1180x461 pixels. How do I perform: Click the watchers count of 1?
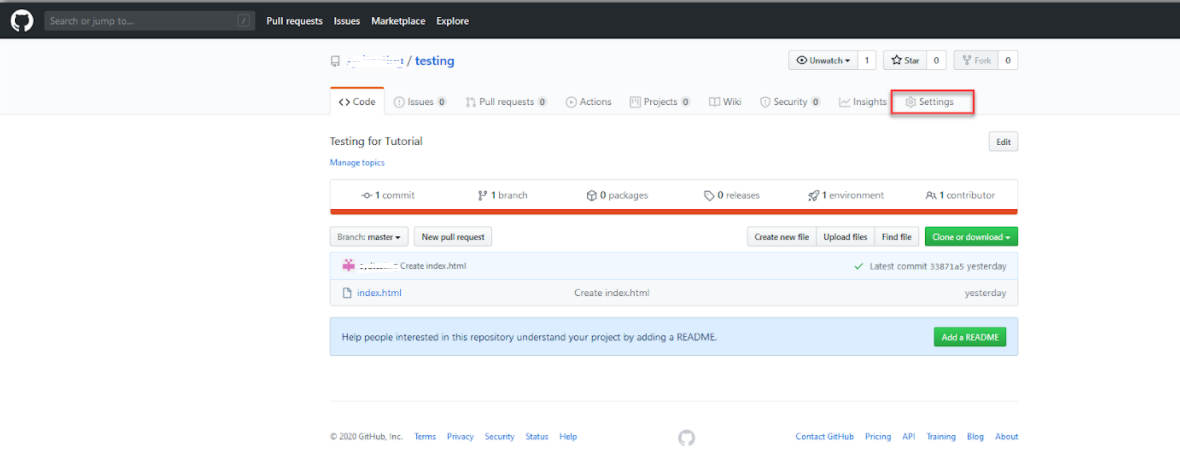coord(866,60)
